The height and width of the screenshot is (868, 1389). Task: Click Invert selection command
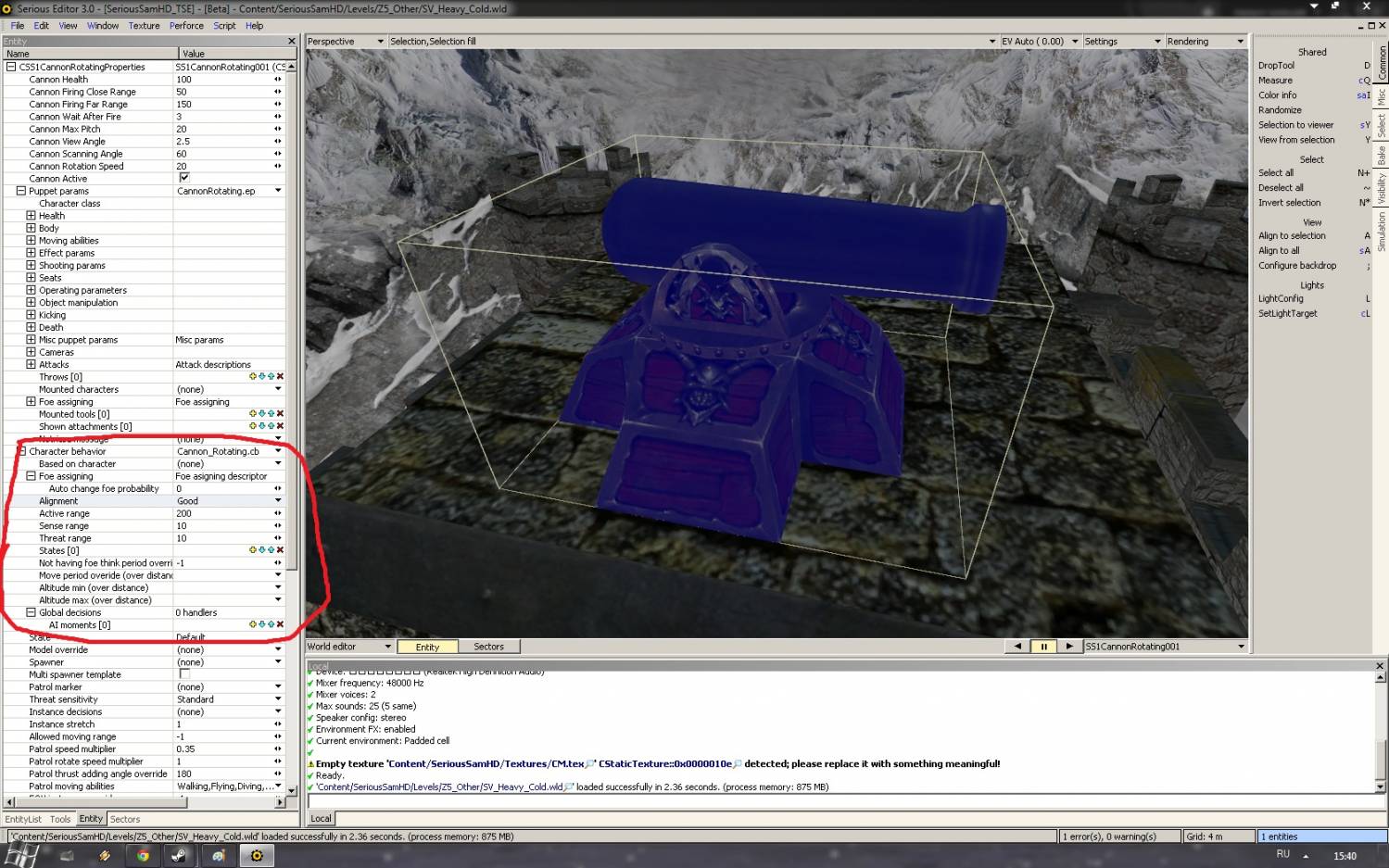coord(1289,203)
